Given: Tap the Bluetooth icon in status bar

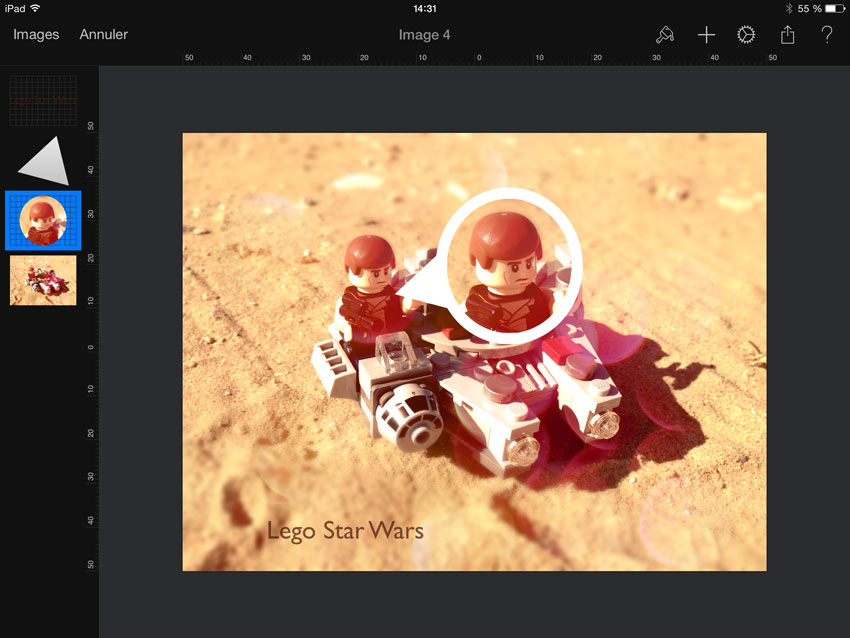Looking at the screenshot, I should pos(789,8).
